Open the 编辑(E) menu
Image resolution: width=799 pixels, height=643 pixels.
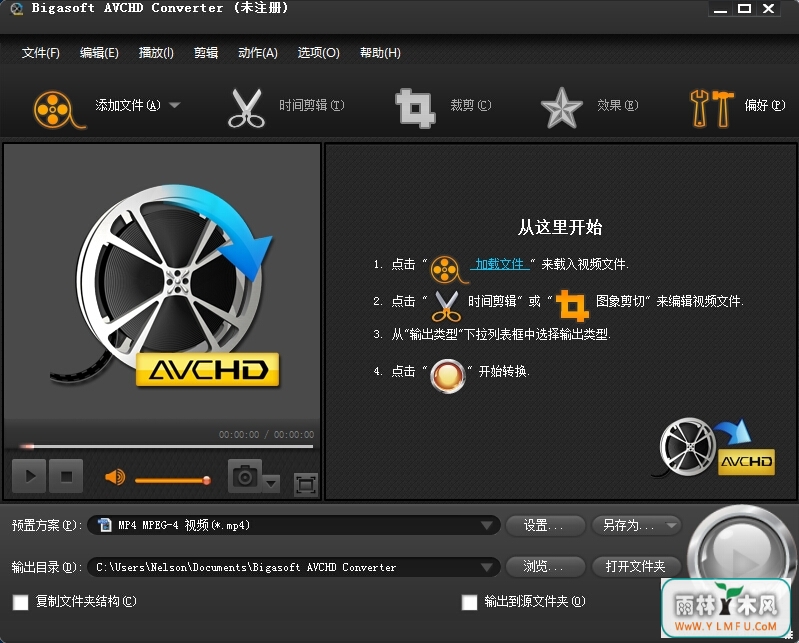tap(99, 52)
